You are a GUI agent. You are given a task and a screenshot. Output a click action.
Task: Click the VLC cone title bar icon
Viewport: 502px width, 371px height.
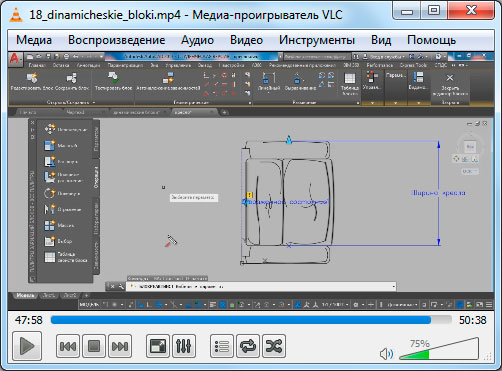point(16,15)
